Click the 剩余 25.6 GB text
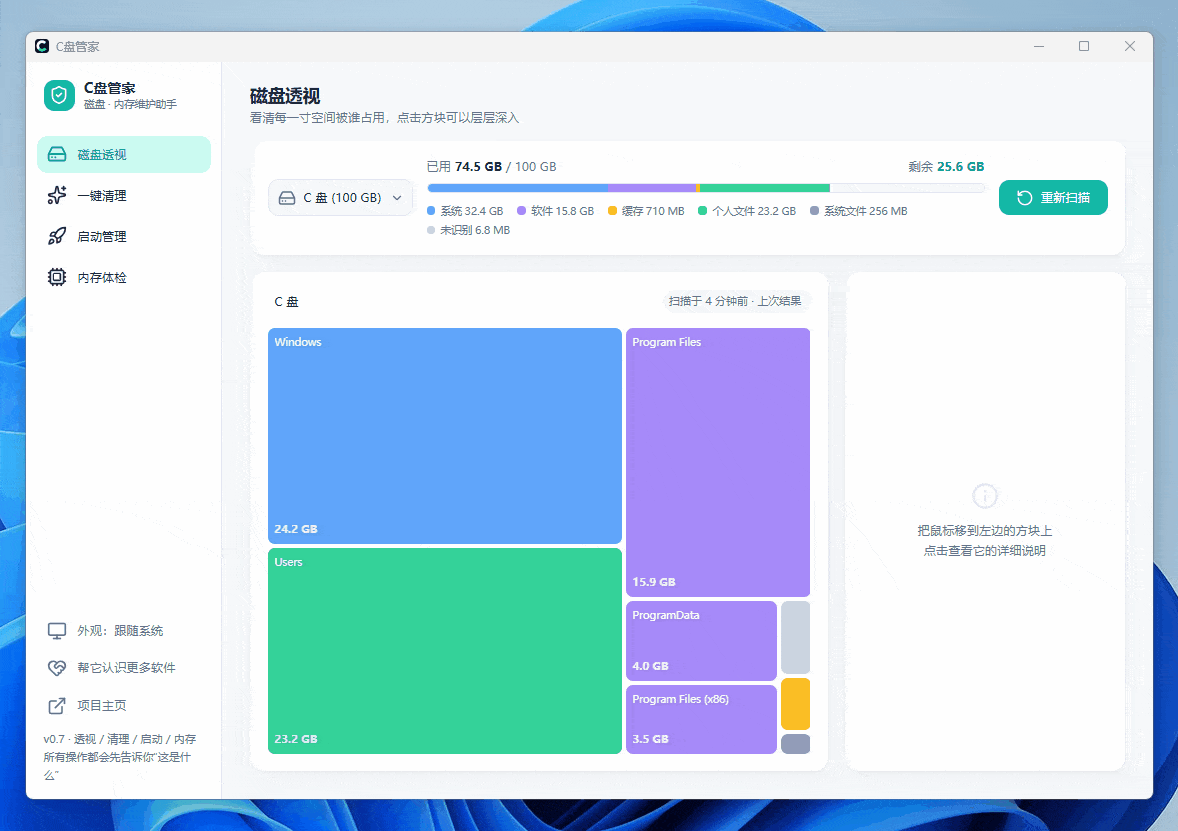This screenshot has width=1178, height=831. pyautogui.click(x=946, y=167)
